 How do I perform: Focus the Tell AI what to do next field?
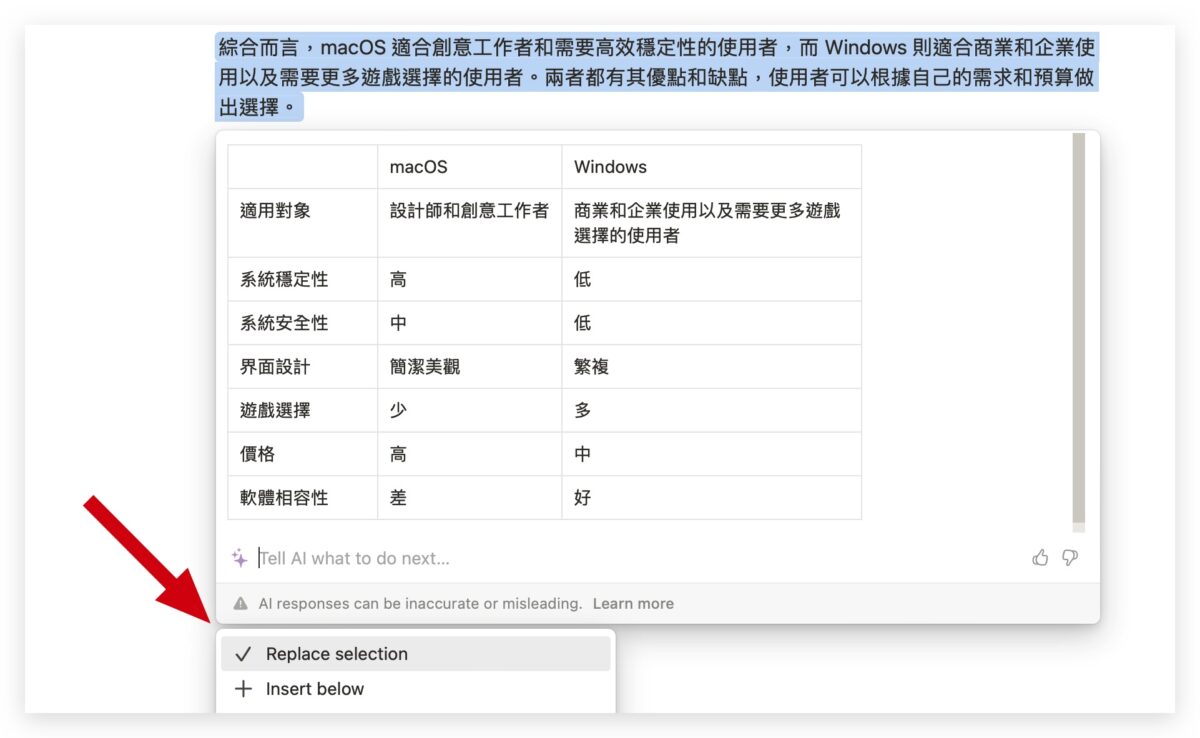point(640,558)
